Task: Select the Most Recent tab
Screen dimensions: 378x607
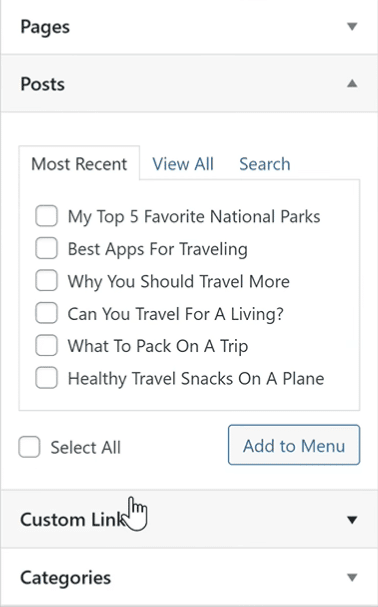Action: tap(79, 163)
